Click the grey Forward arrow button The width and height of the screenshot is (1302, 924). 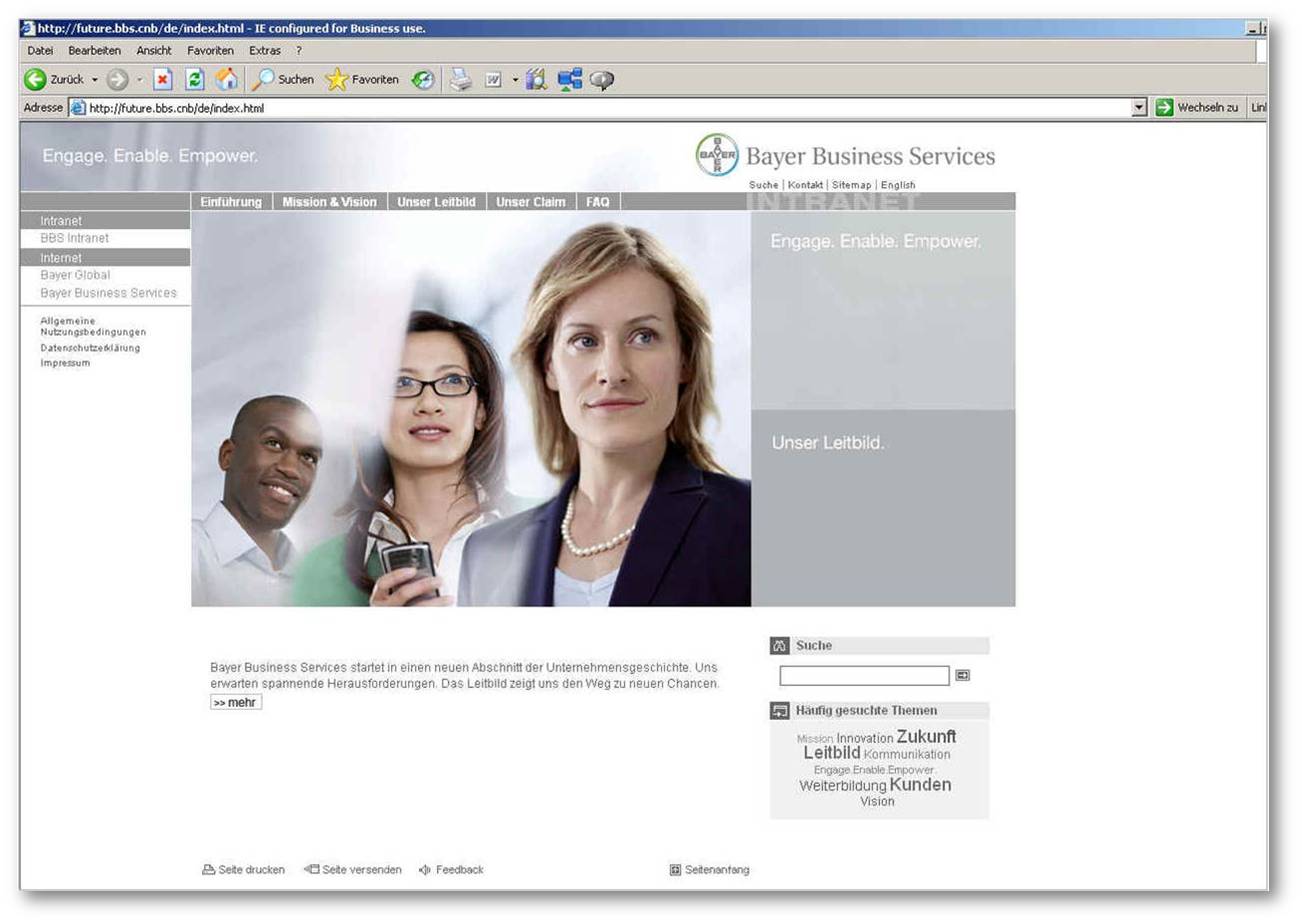118,80
